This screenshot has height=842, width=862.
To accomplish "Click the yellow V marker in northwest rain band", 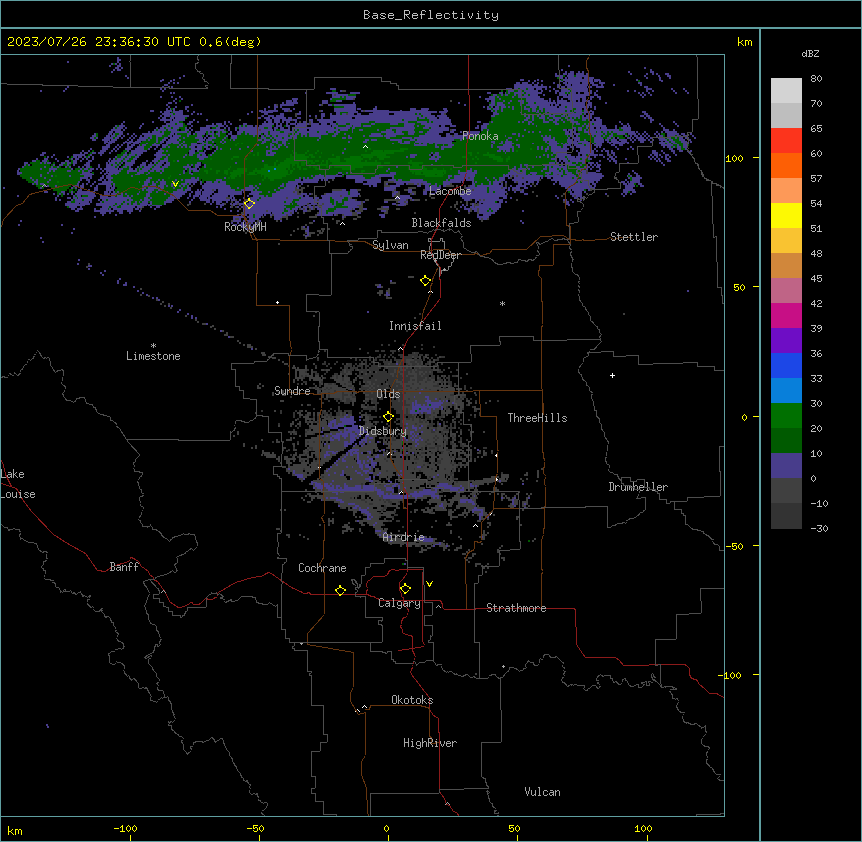I will [175, 184].
